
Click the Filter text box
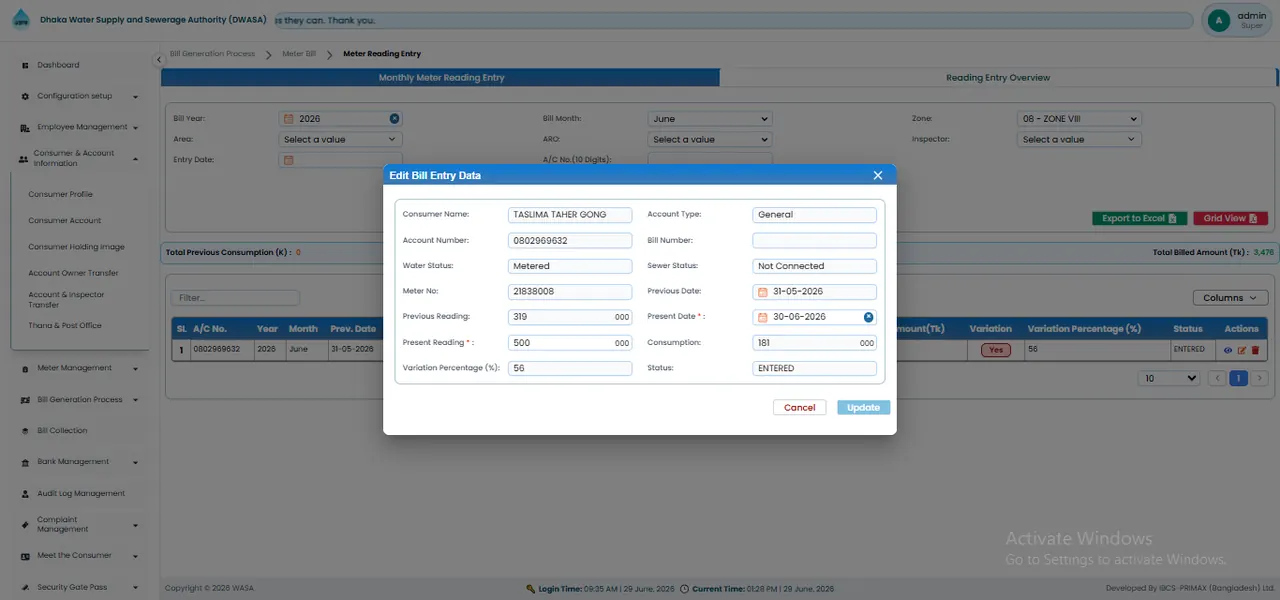point(235,298)
